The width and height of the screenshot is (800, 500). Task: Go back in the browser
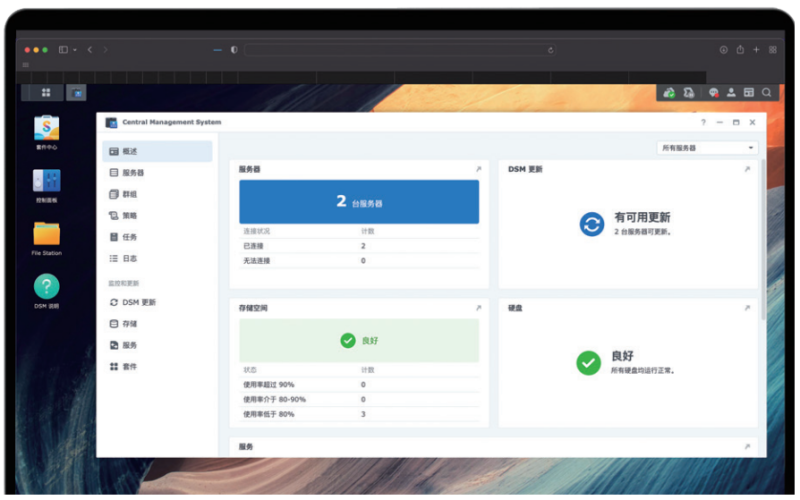tap(90, 49)
